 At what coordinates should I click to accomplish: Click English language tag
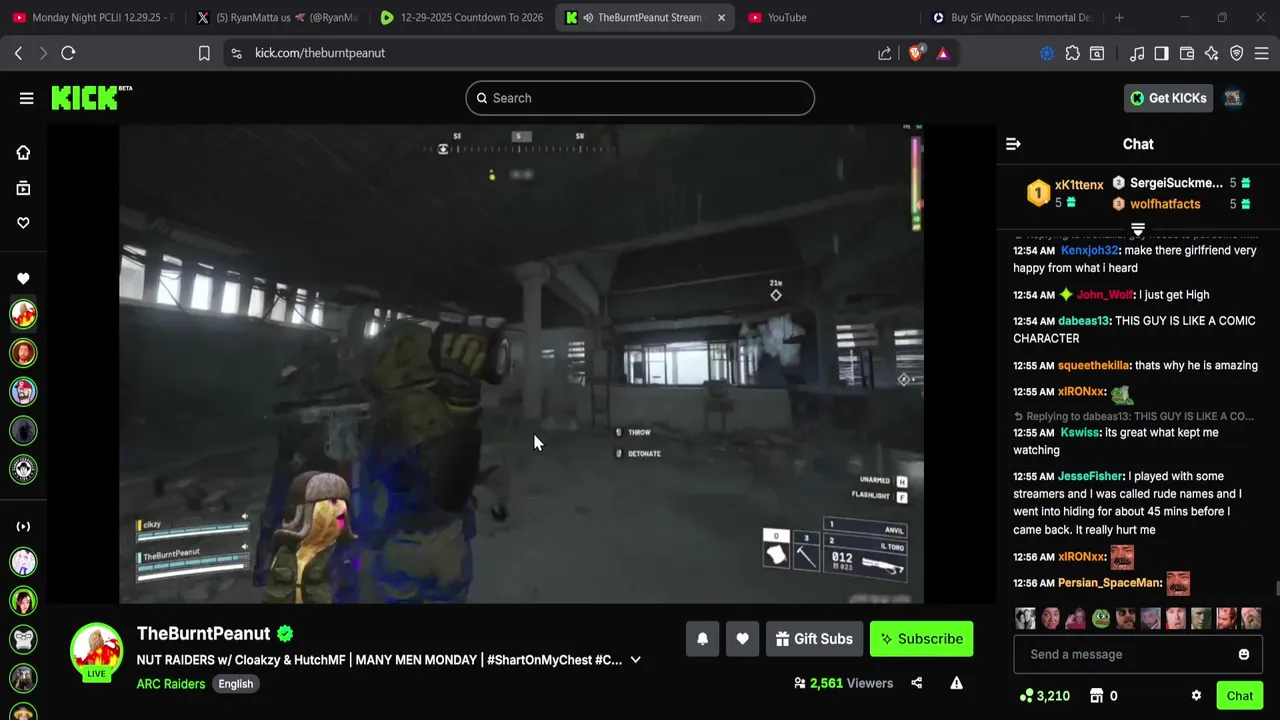pyautogui.click(x=236, y=684)
